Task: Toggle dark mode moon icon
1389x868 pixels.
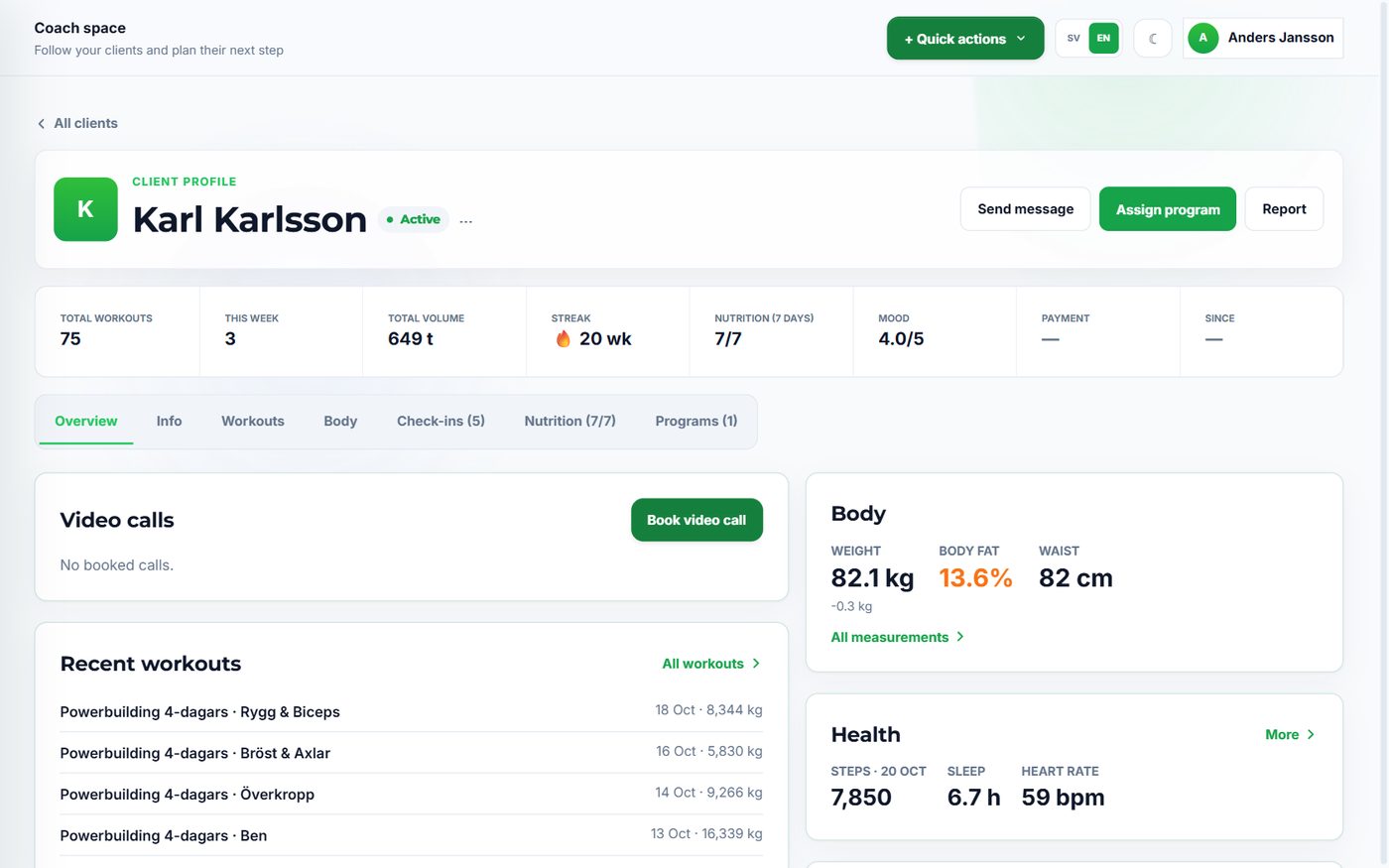Action: [x=1152, y=39]
